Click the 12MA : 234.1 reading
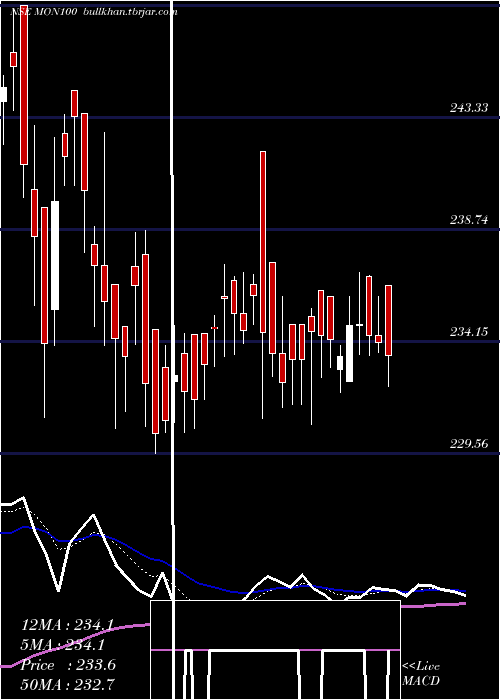This screenshot has width=500, height=700. click(x=67, y=625)
